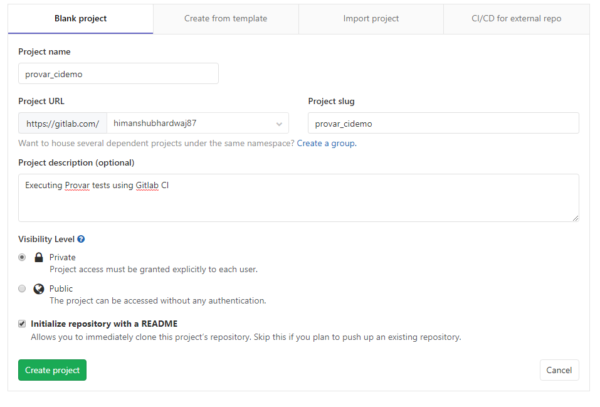Focus the Project name input field

click(x=118, y=73)
